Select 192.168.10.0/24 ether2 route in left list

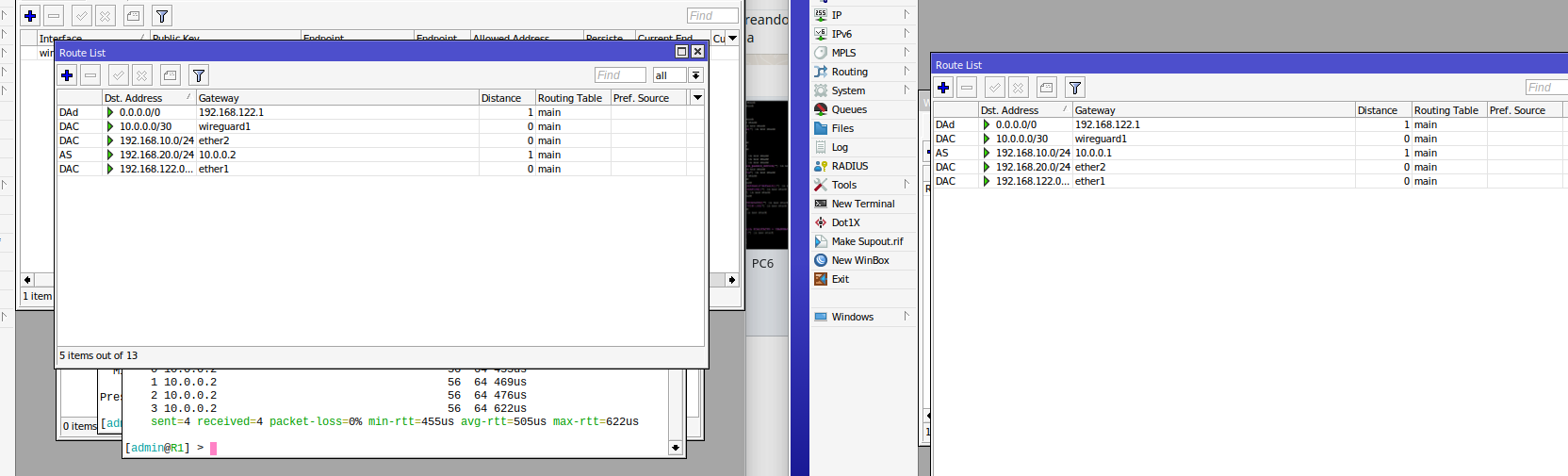pos(381,140)
